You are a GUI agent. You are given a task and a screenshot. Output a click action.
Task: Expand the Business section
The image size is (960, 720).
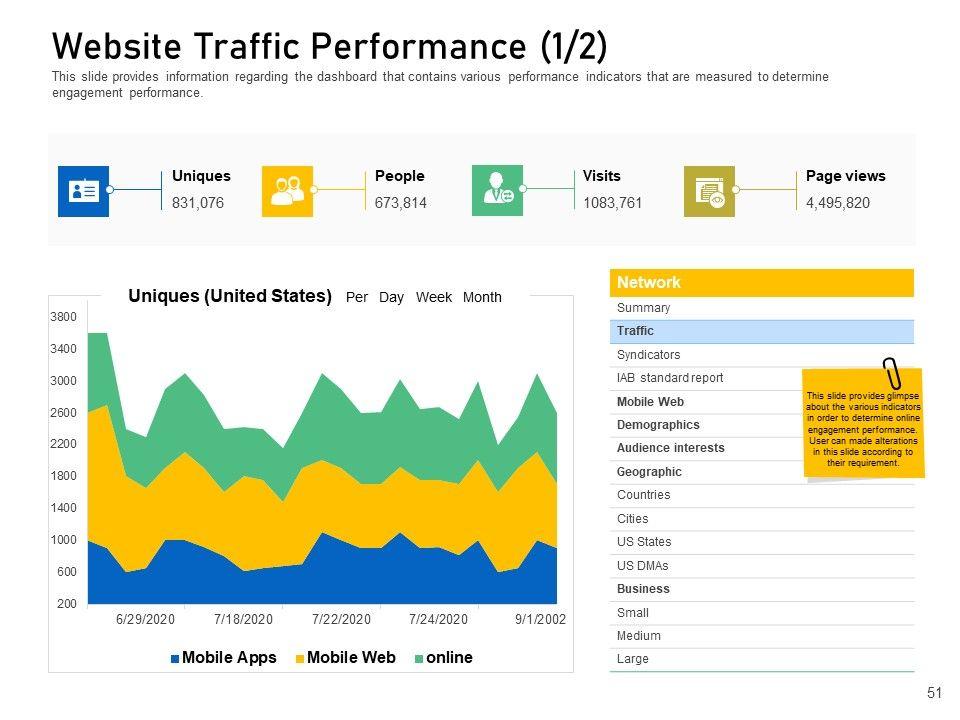click(x=643, y=589)
